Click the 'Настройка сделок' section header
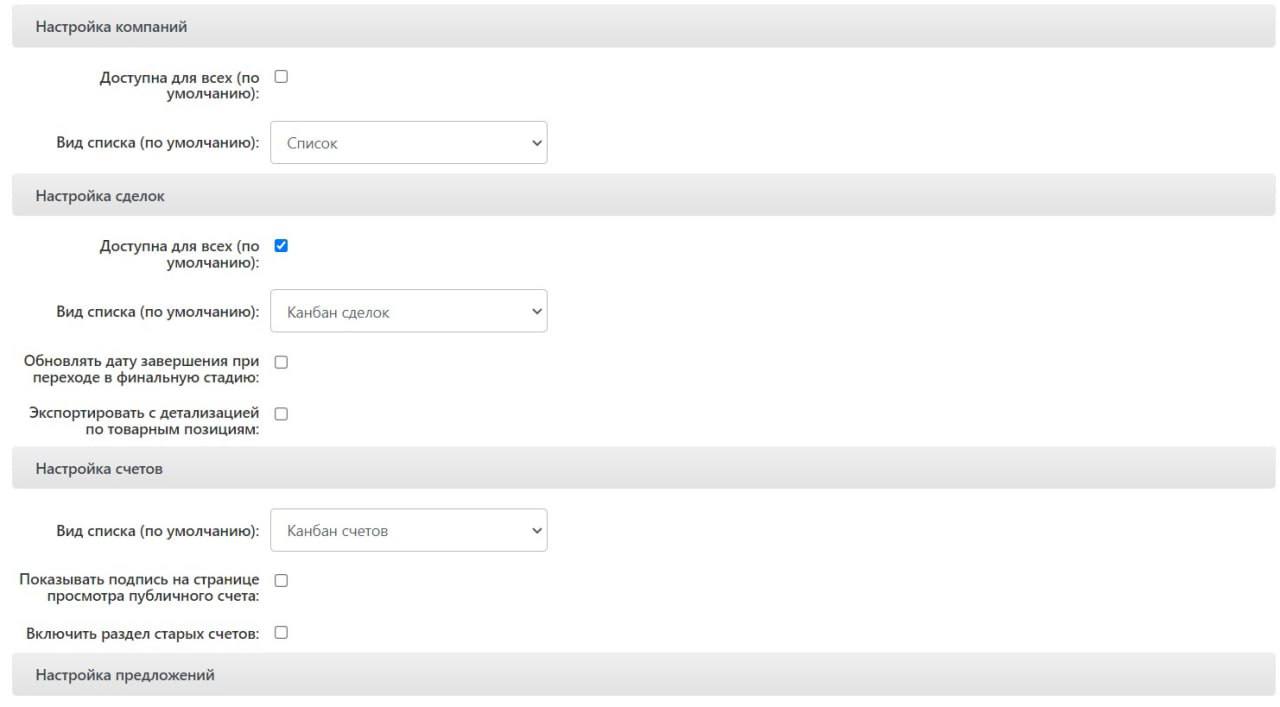Viewport: 1280px width, 707px height. (x=100, y=196)
